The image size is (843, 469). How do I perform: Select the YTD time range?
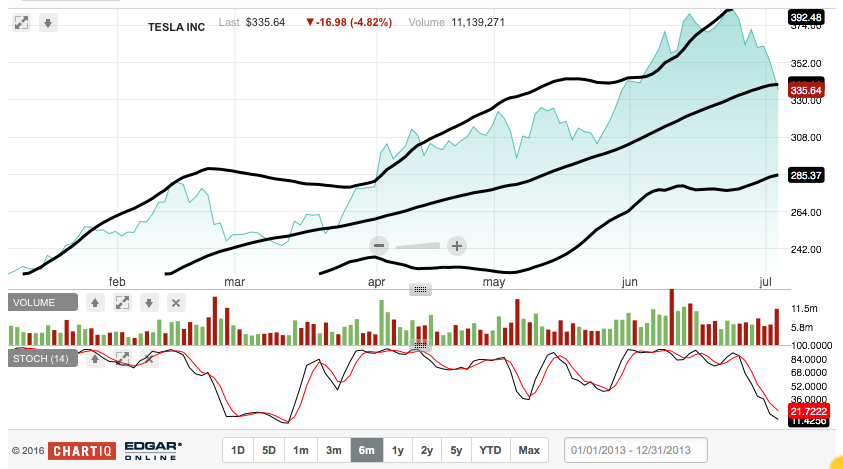coord(490,450)
